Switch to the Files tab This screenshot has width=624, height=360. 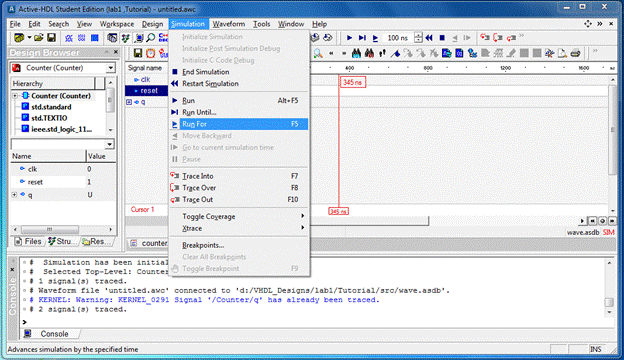tap(28, 241)
